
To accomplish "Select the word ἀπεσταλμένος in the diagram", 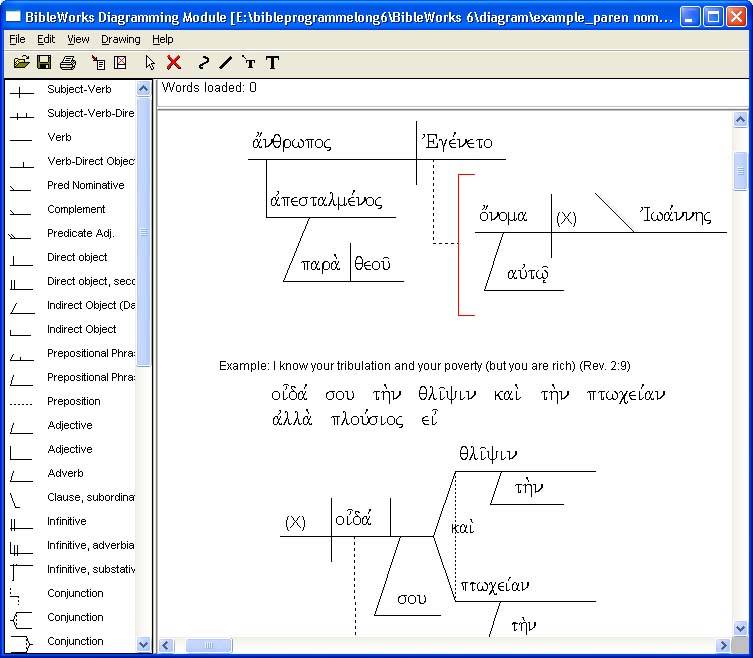I will click(326, 200).
